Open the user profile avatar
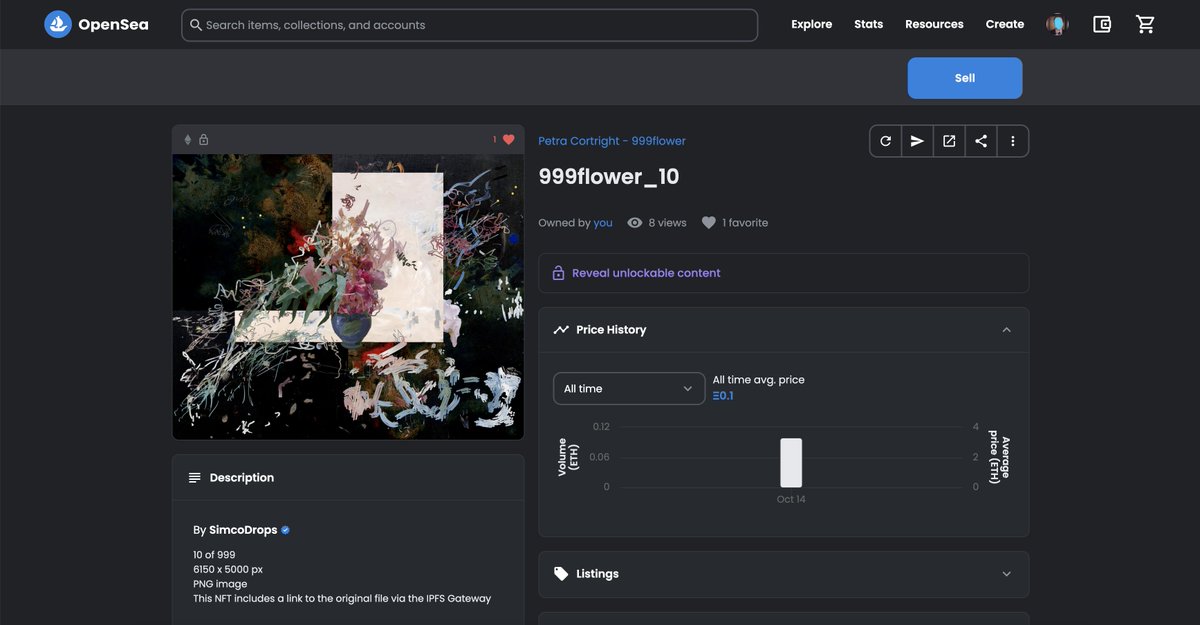 click(x=1057, y=24)
